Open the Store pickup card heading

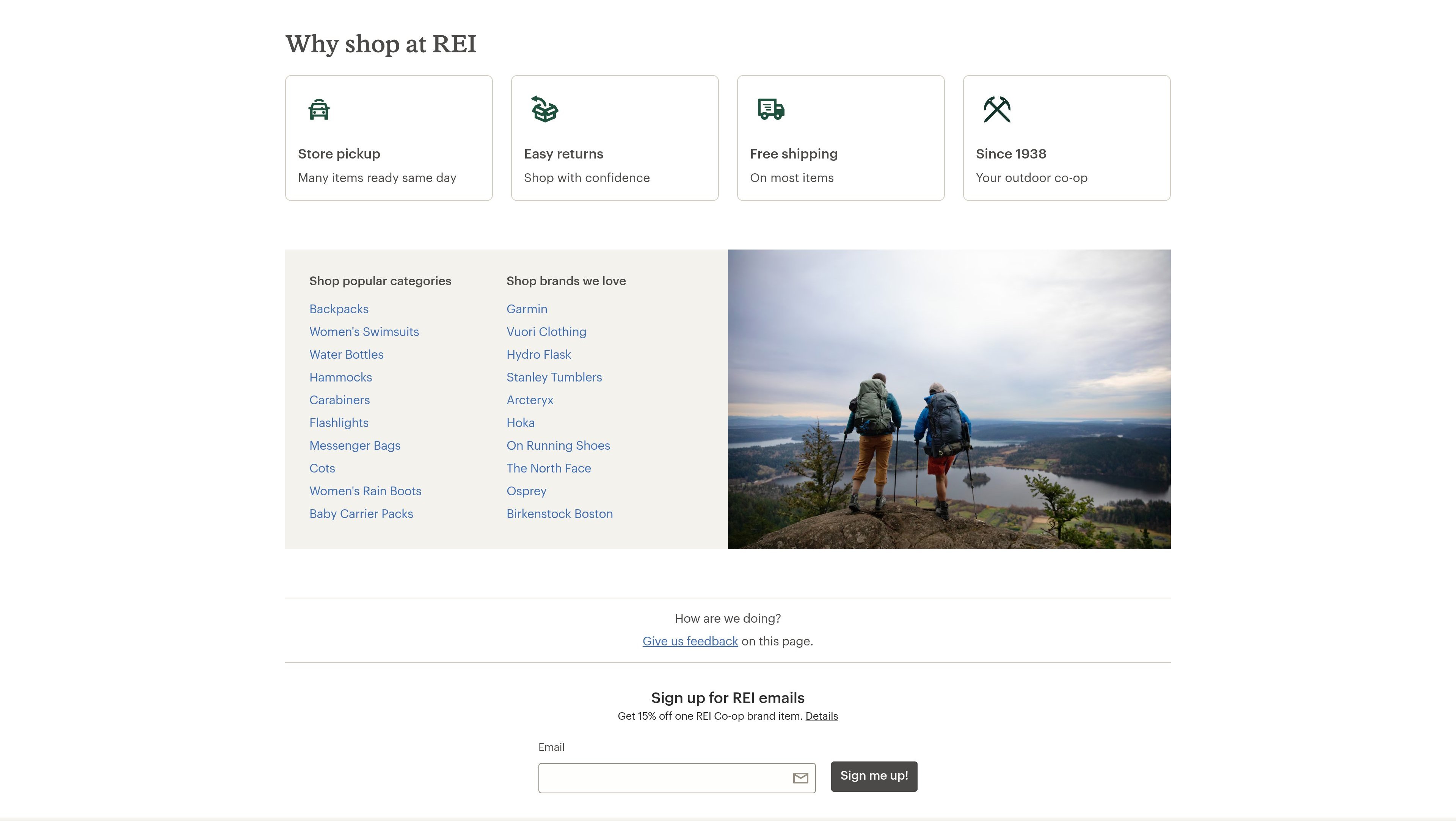339,154
